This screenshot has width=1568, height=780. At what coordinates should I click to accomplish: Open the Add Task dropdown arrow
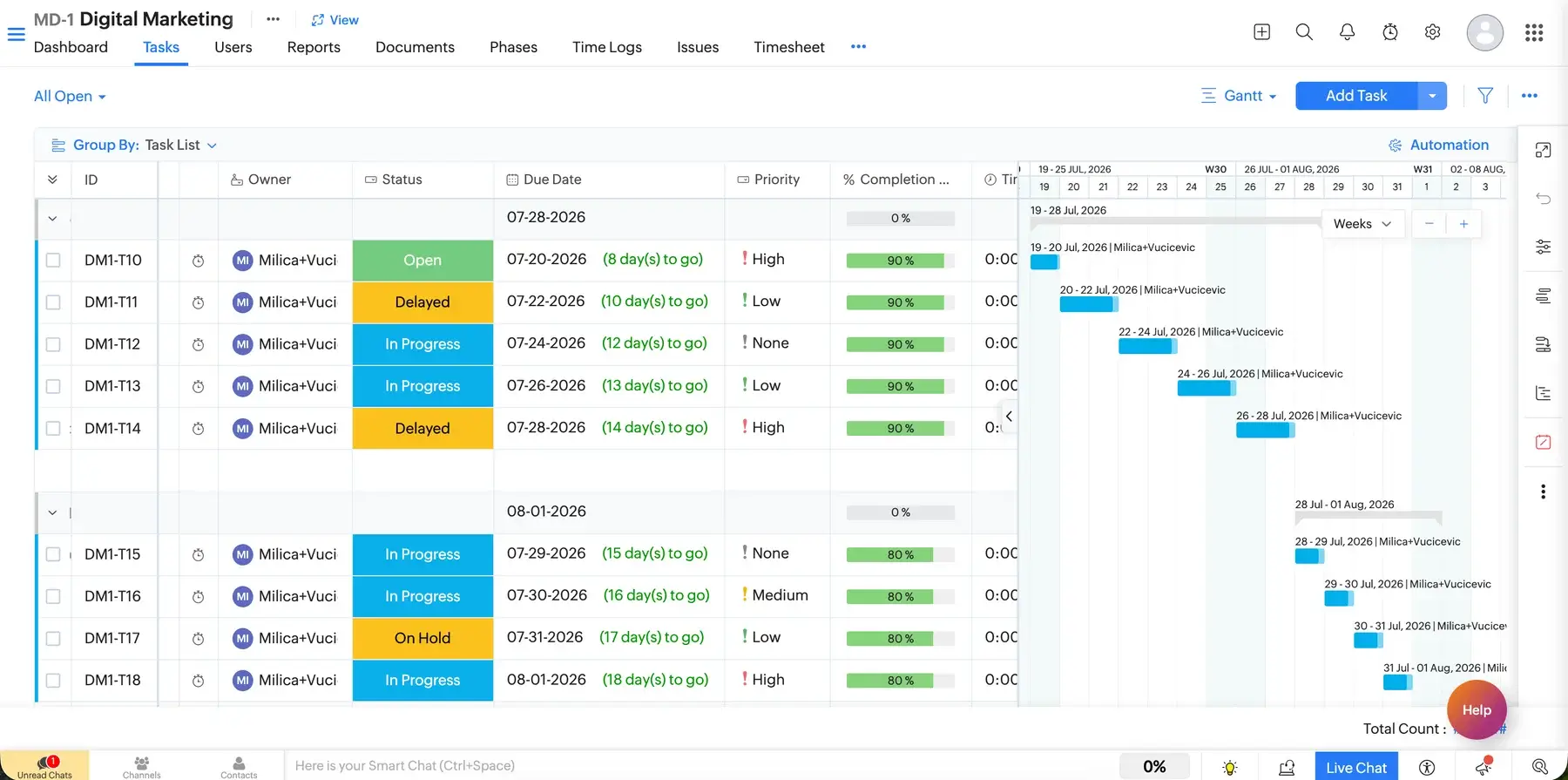tap(1432, 96)
